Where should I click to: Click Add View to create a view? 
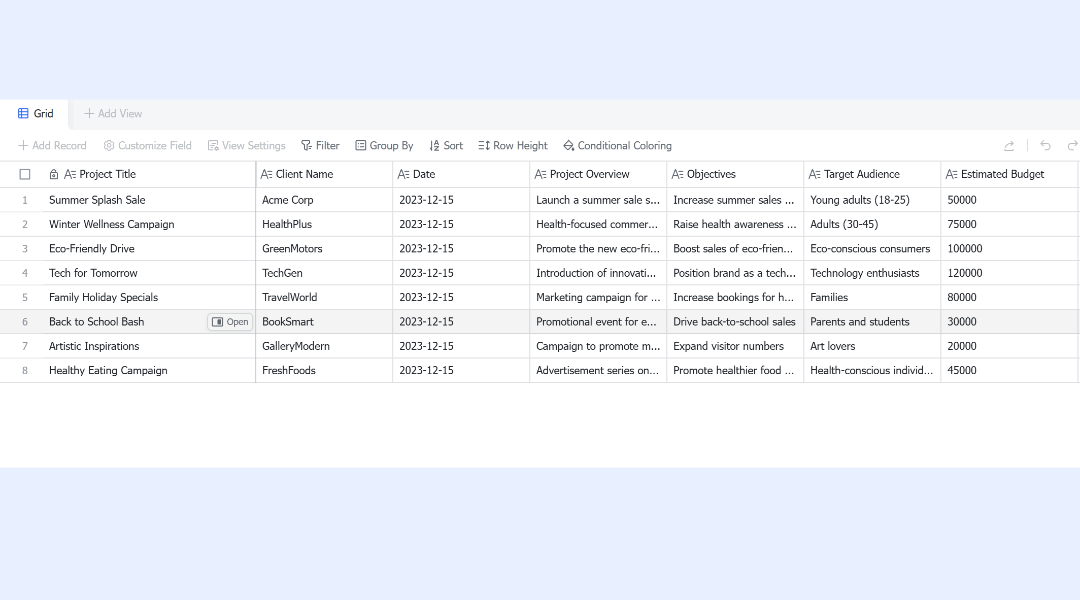pos(113,114)
